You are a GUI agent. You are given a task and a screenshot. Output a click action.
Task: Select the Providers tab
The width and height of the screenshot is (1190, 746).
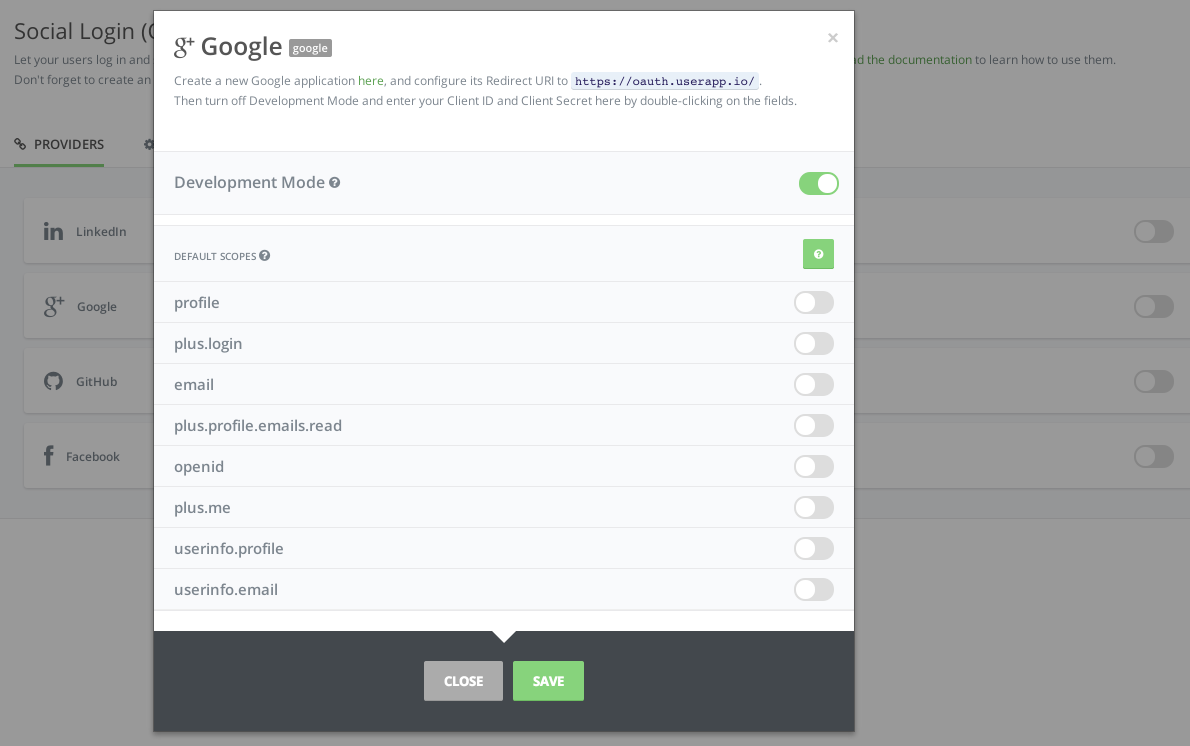[59, 144]
